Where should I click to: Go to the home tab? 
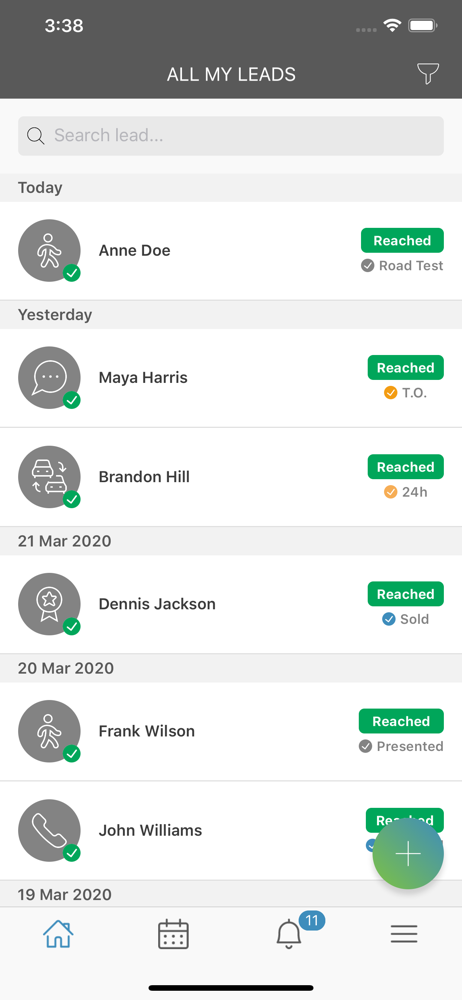tap(58, 934)
